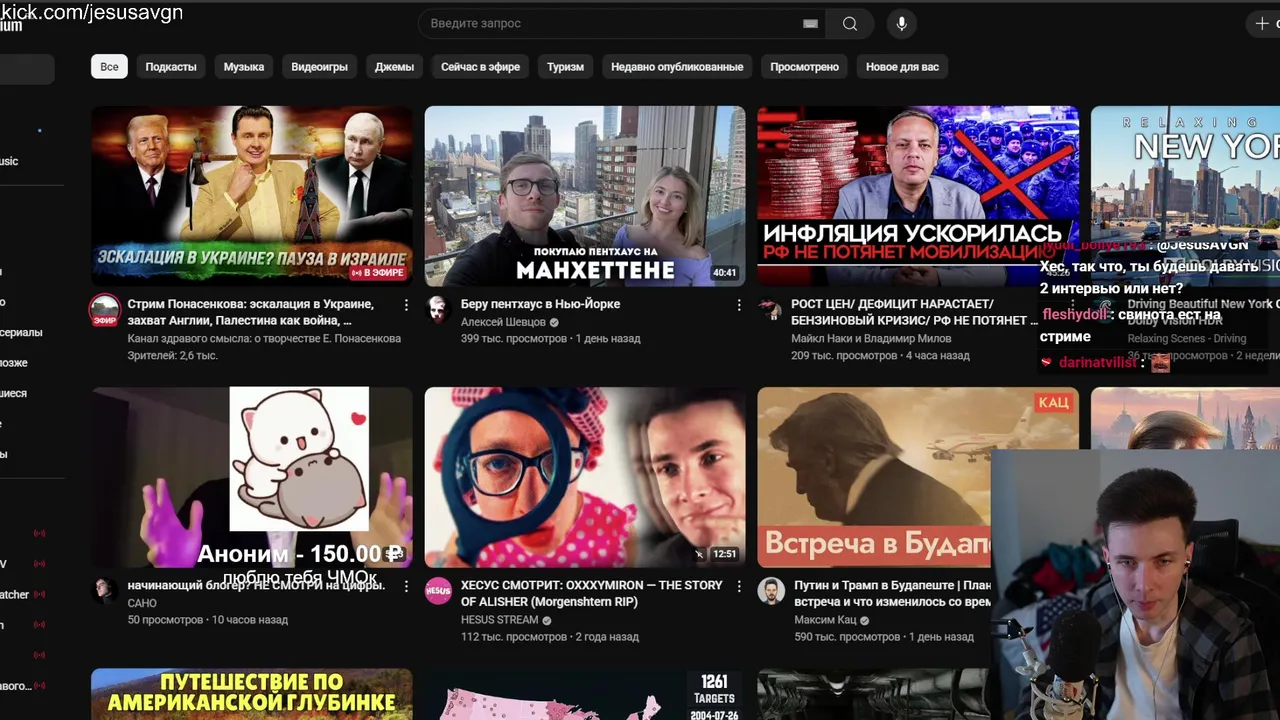The image size is (1280, 720).
Task: Open Максим Кац channel avatar
Action: [770, 589]
